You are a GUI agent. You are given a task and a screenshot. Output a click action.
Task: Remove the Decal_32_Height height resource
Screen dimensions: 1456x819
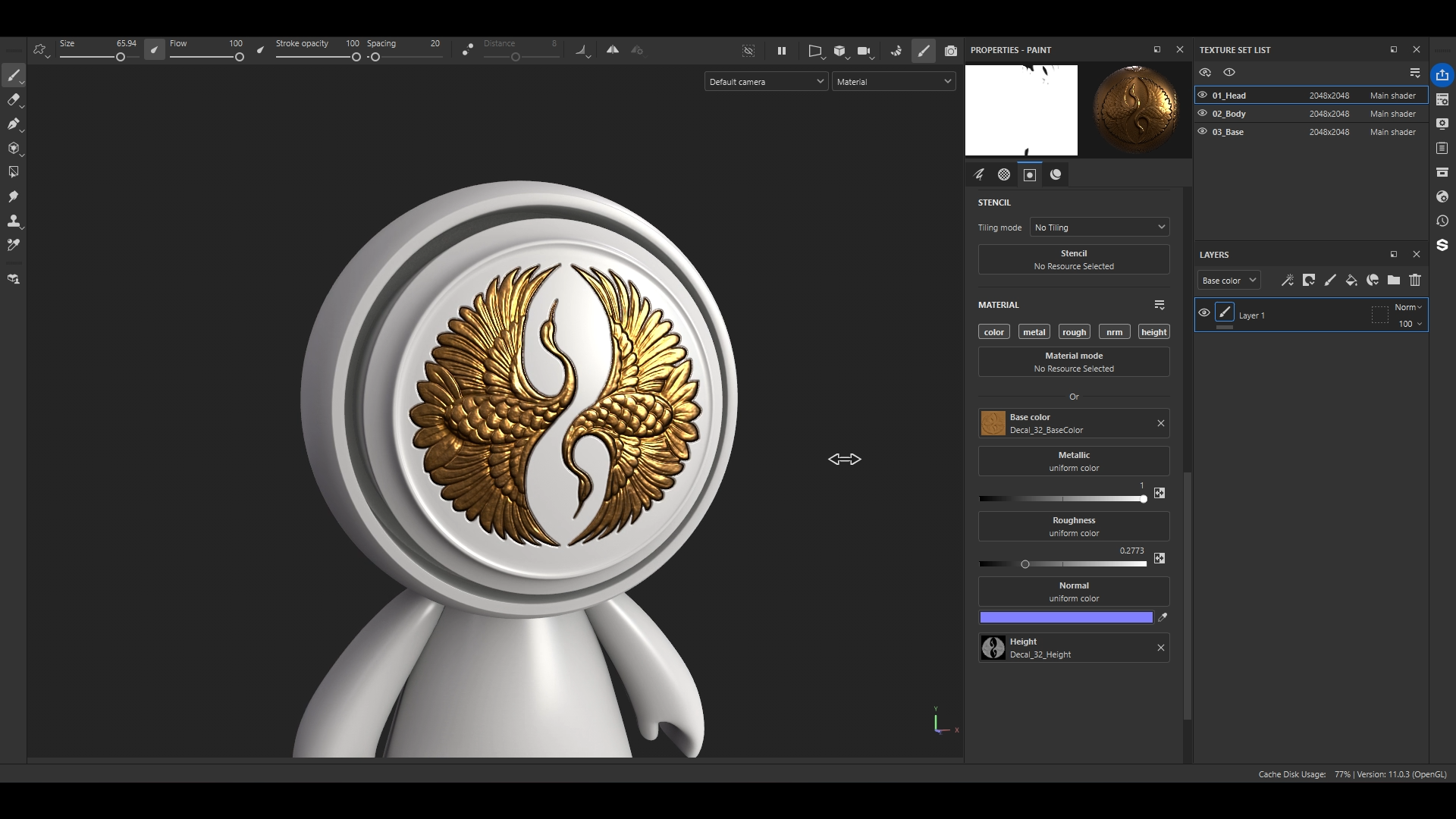[x=1161, y=648]
